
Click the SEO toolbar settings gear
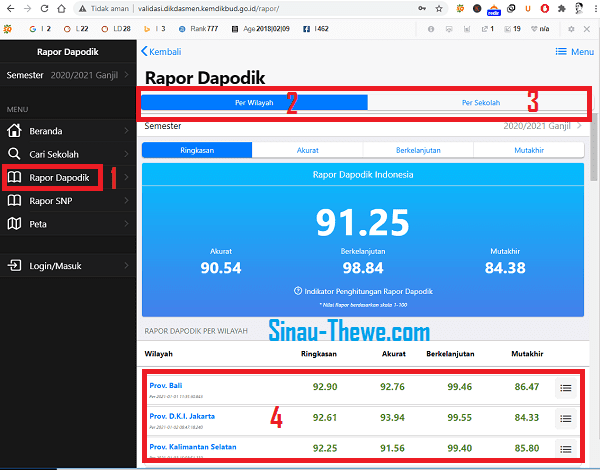coord(571,29)
